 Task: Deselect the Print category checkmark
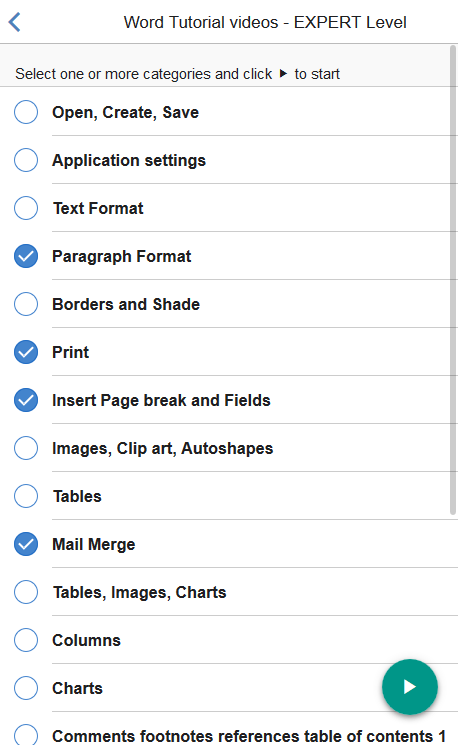26,352
